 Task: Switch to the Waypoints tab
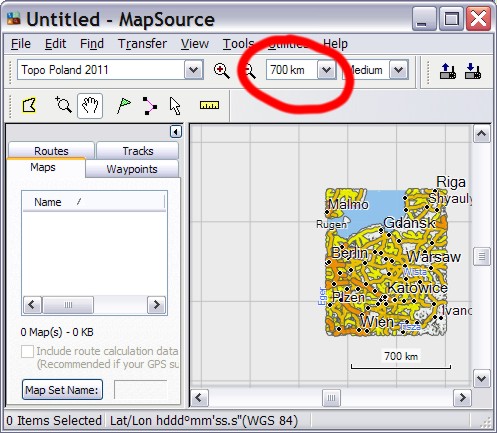point(132,169)
